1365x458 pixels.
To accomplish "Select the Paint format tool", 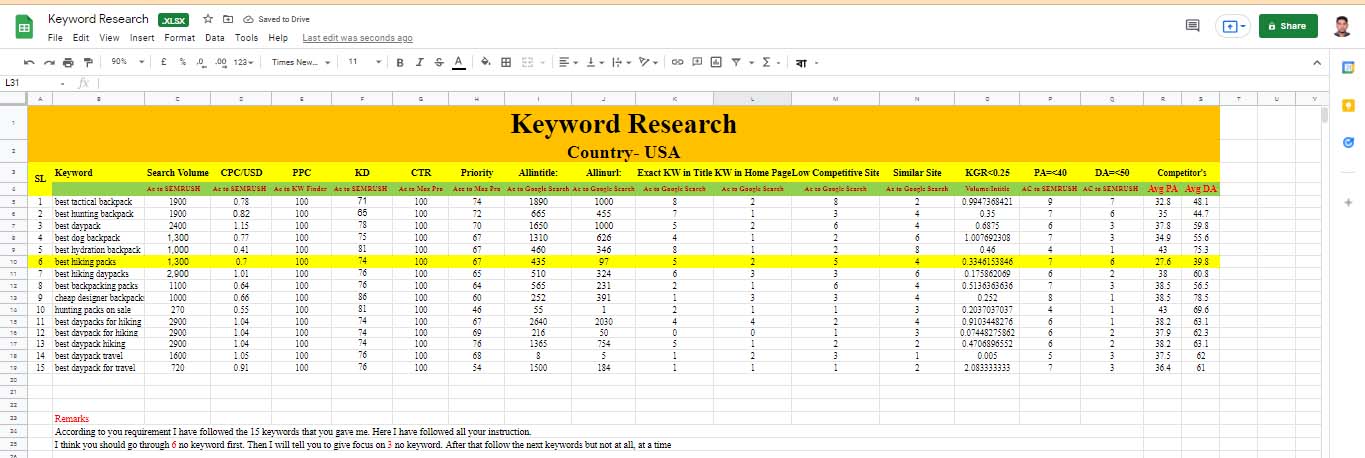I will (87, 62).
